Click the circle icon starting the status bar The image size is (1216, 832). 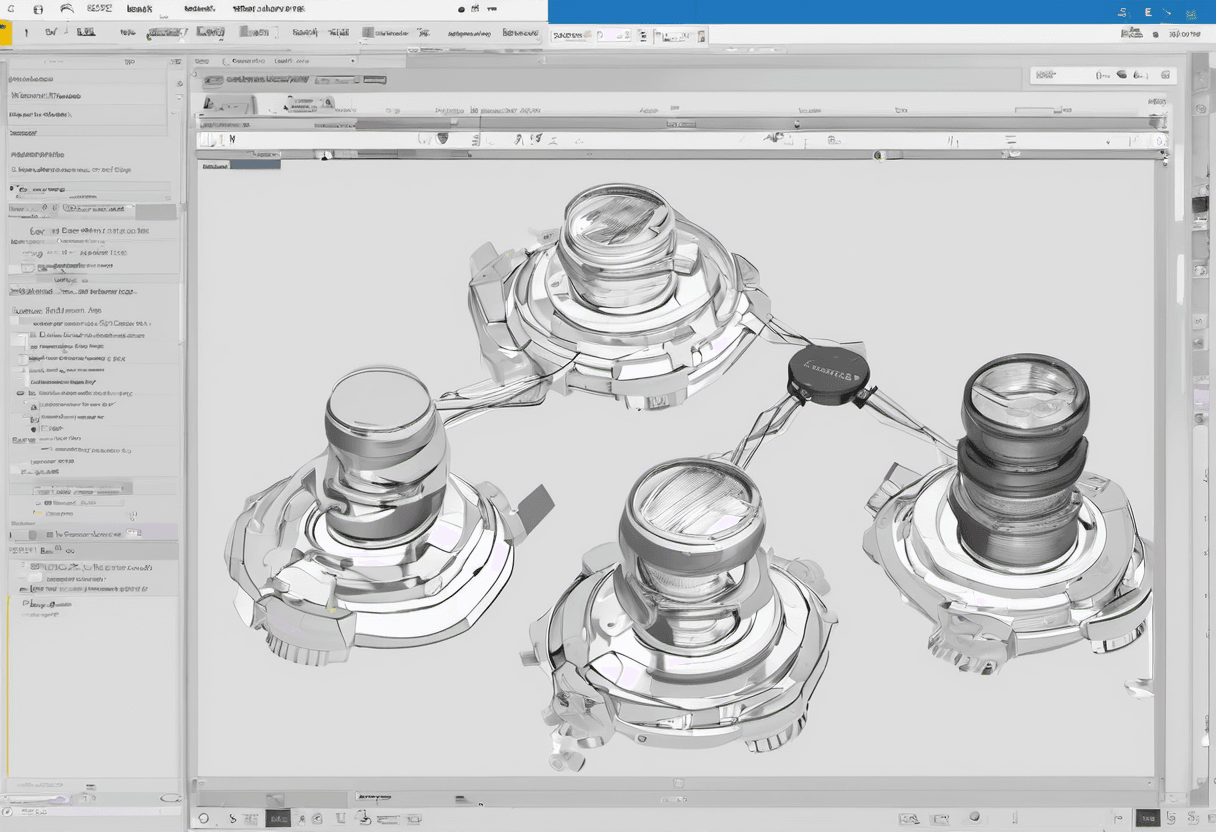coord(204,818)
